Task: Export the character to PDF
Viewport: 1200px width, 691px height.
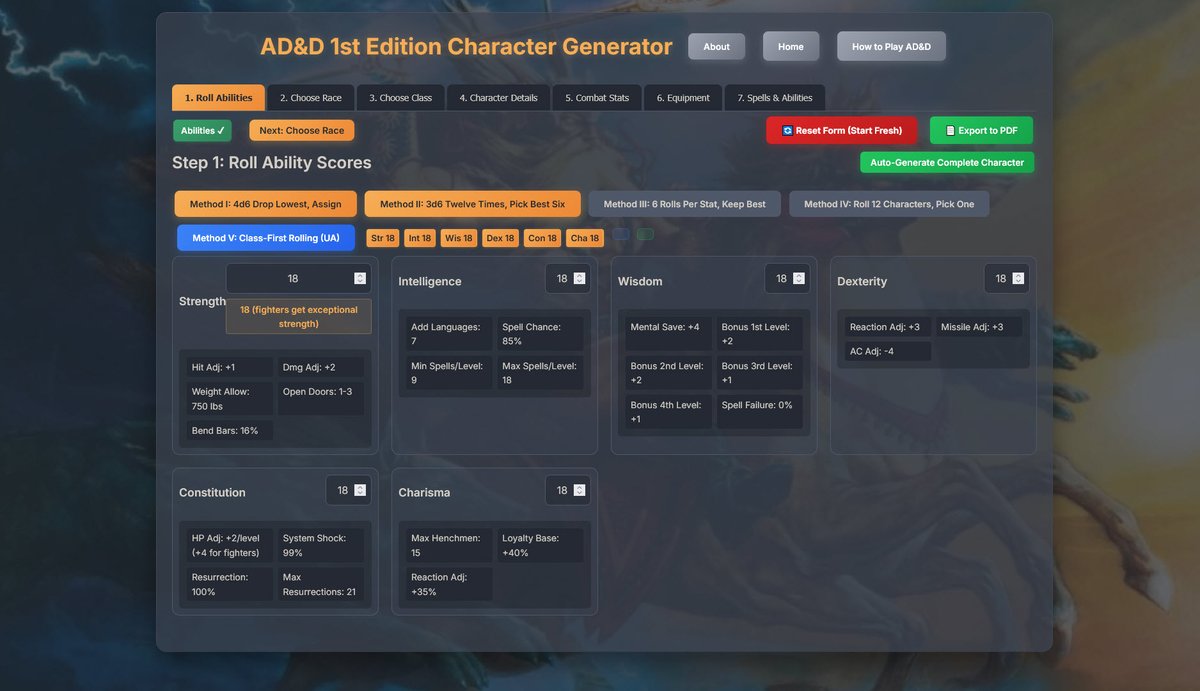Action: [981, 130]
